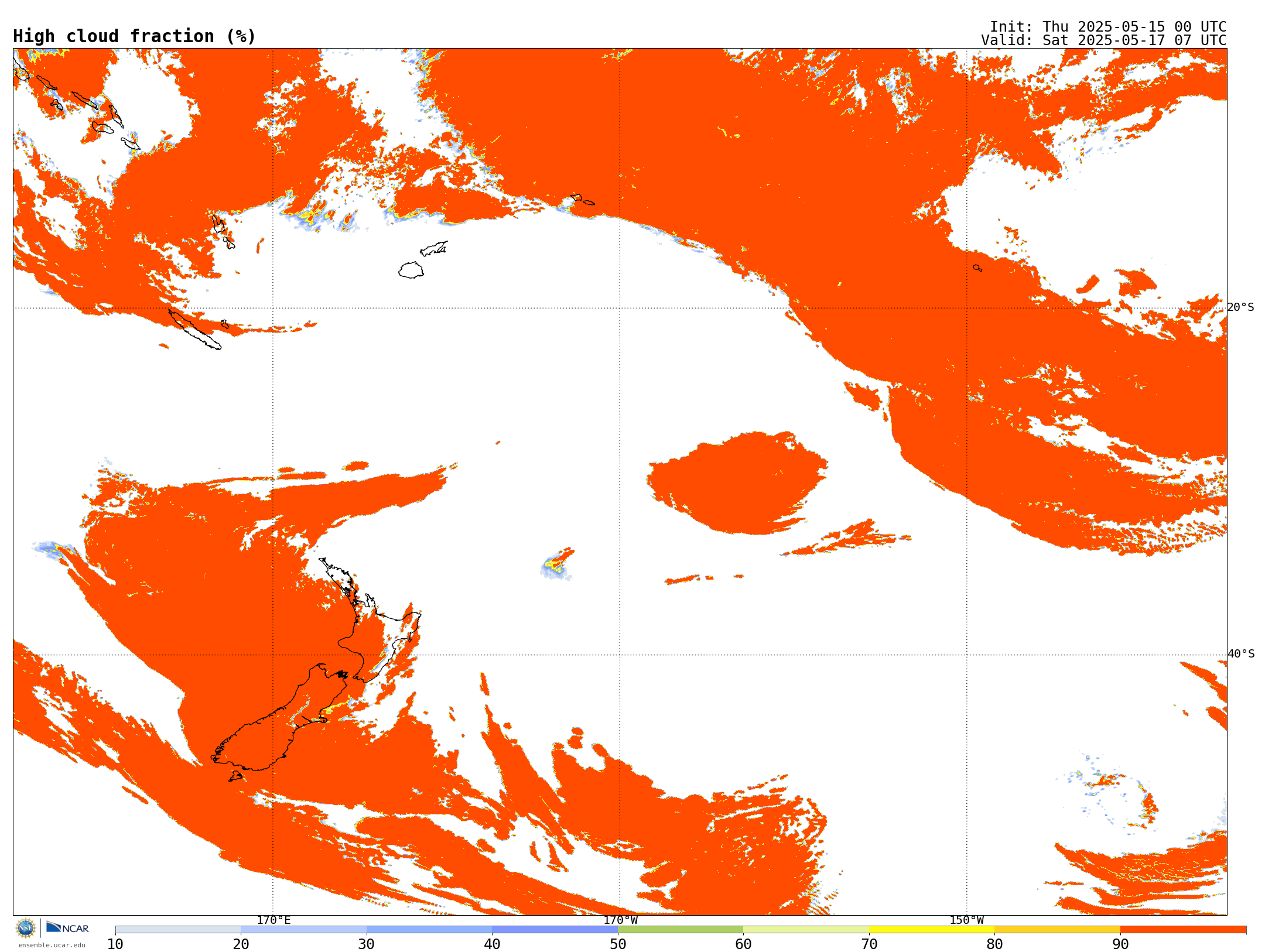The width and height of the screenshot is (1265, 952).
Task: Pick the 20-30 light blue colorbar segment
Action: click(303, 930)
